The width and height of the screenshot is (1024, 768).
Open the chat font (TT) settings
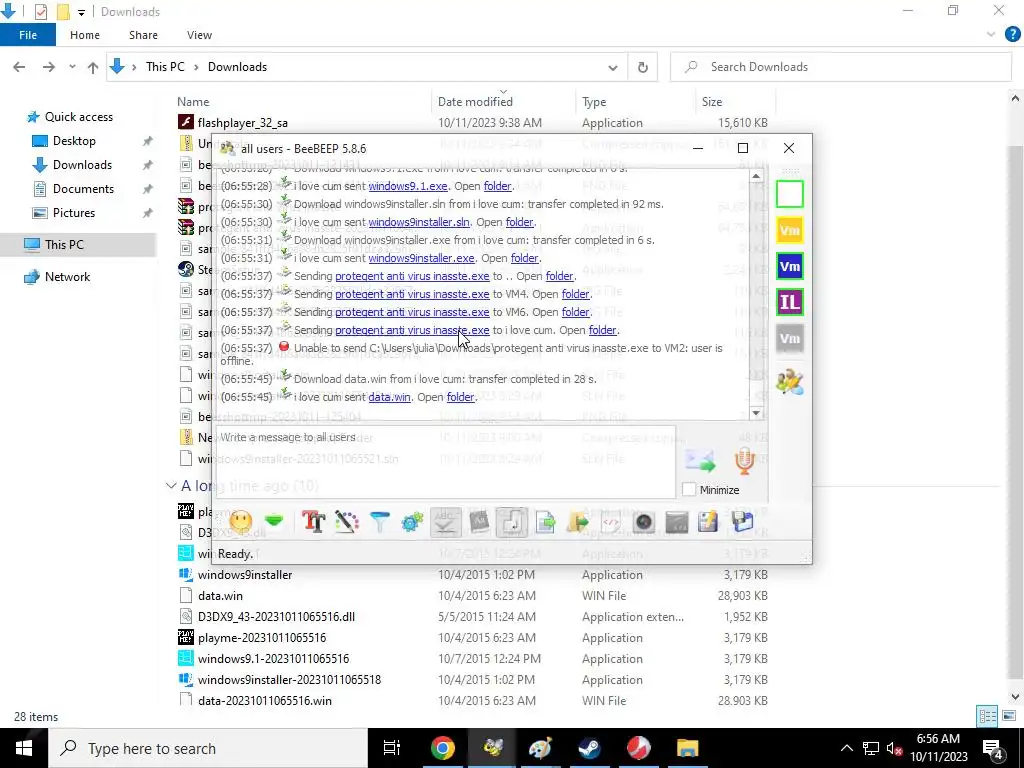[313, 522]
